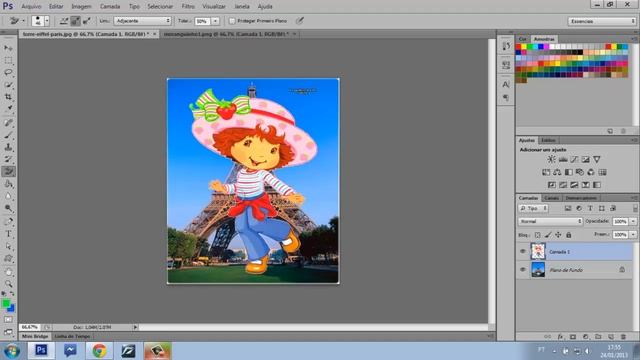Switch to the Canais tab

(x=551, y=198)
